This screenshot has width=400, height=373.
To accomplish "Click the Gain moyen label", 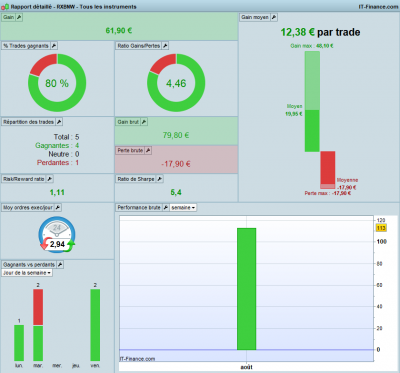I will [255, 17].
